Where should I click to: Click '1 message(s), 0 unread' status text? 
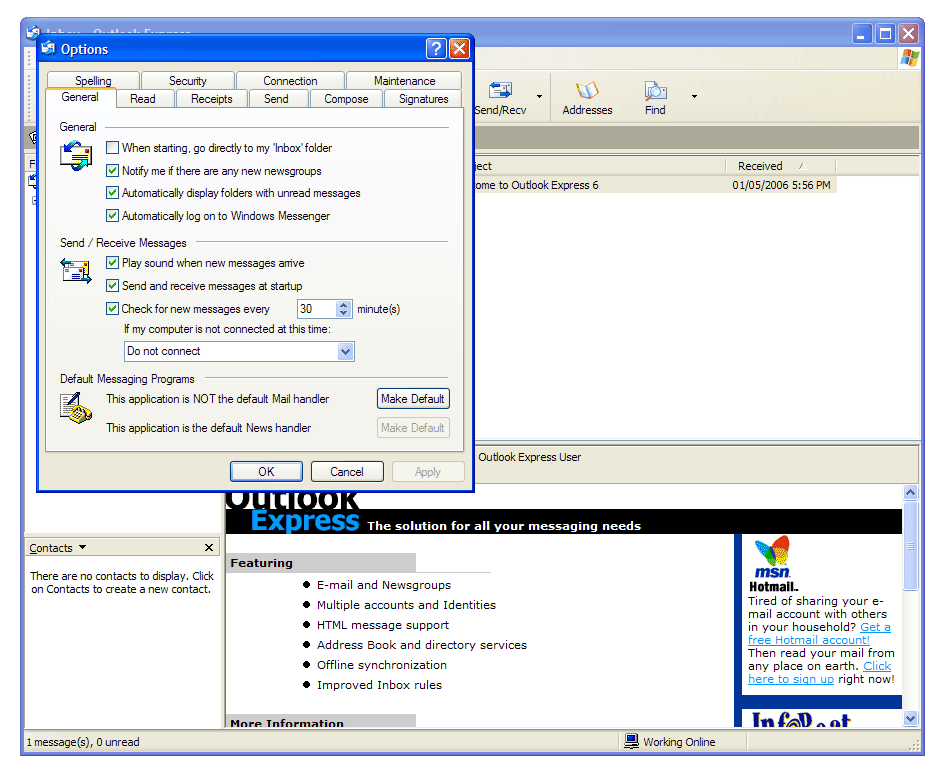[83, 741]
